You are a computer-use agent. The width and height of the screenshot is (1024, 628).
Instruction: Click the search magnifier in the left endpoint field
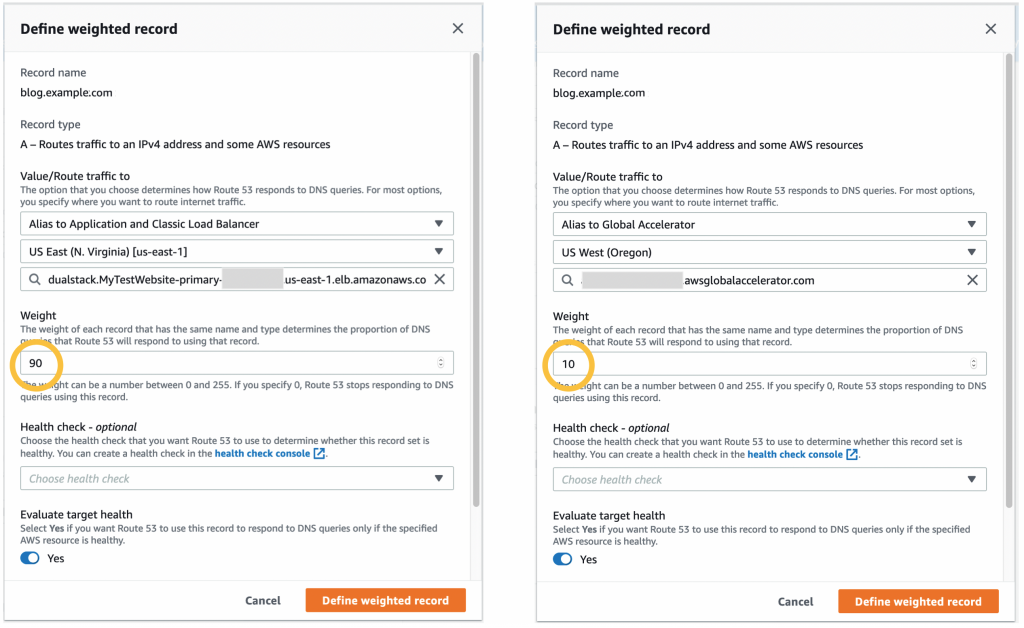click(32, 279)
